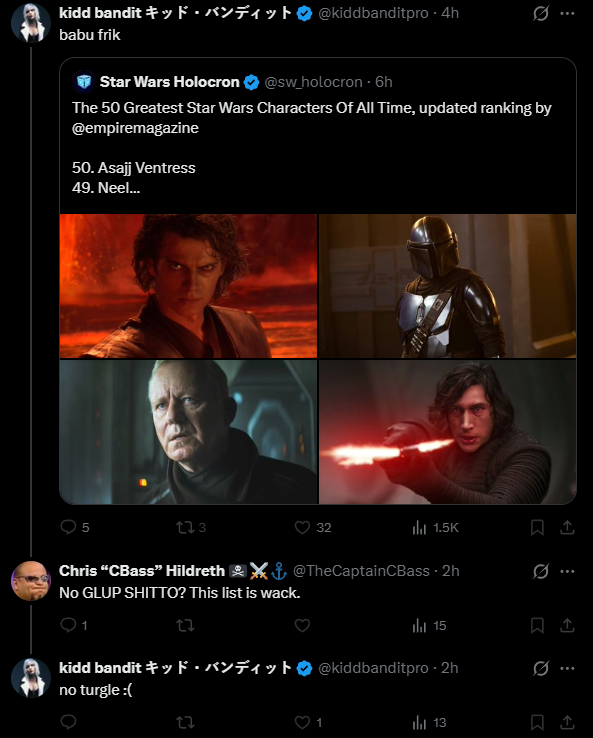Viewport: 593px width, 738px height.
Task: Bookmark the babu frik tweet
Action: (x=537, y=528)
